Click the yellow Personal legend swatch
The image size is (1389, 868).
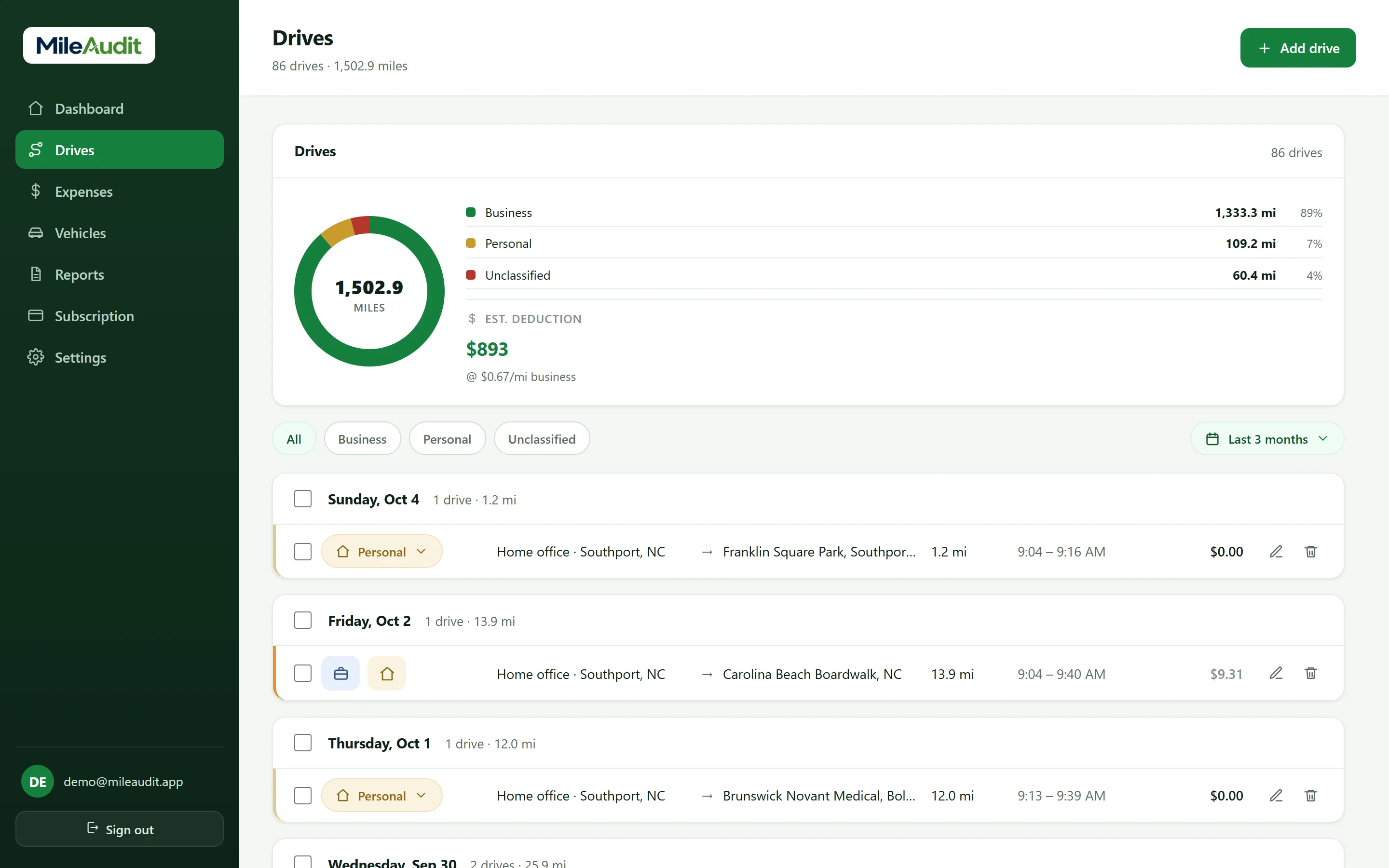tap(471, 244)
